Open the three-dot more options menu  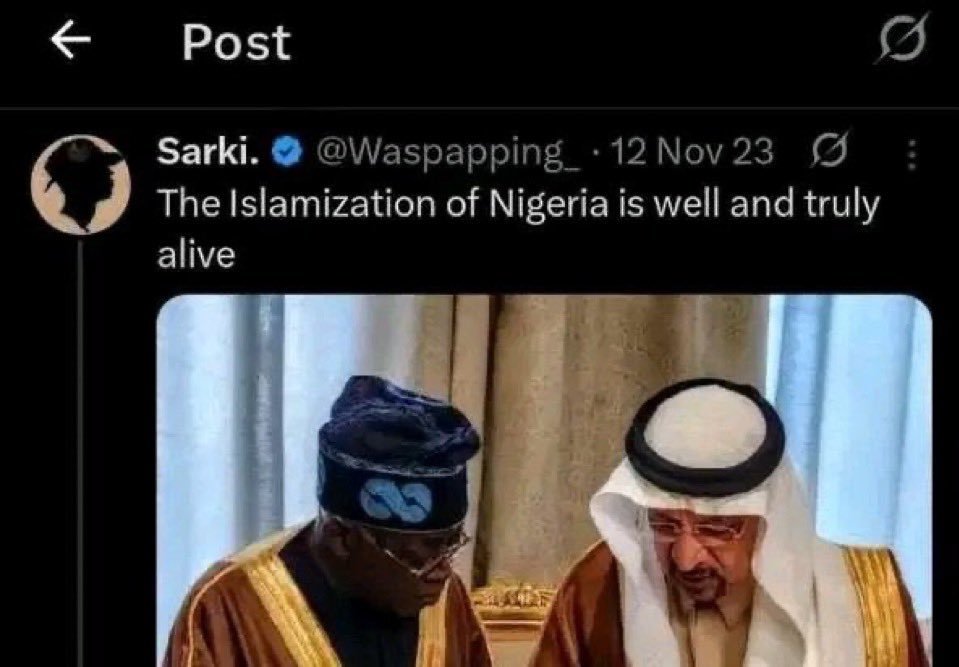tap(912, 154)
